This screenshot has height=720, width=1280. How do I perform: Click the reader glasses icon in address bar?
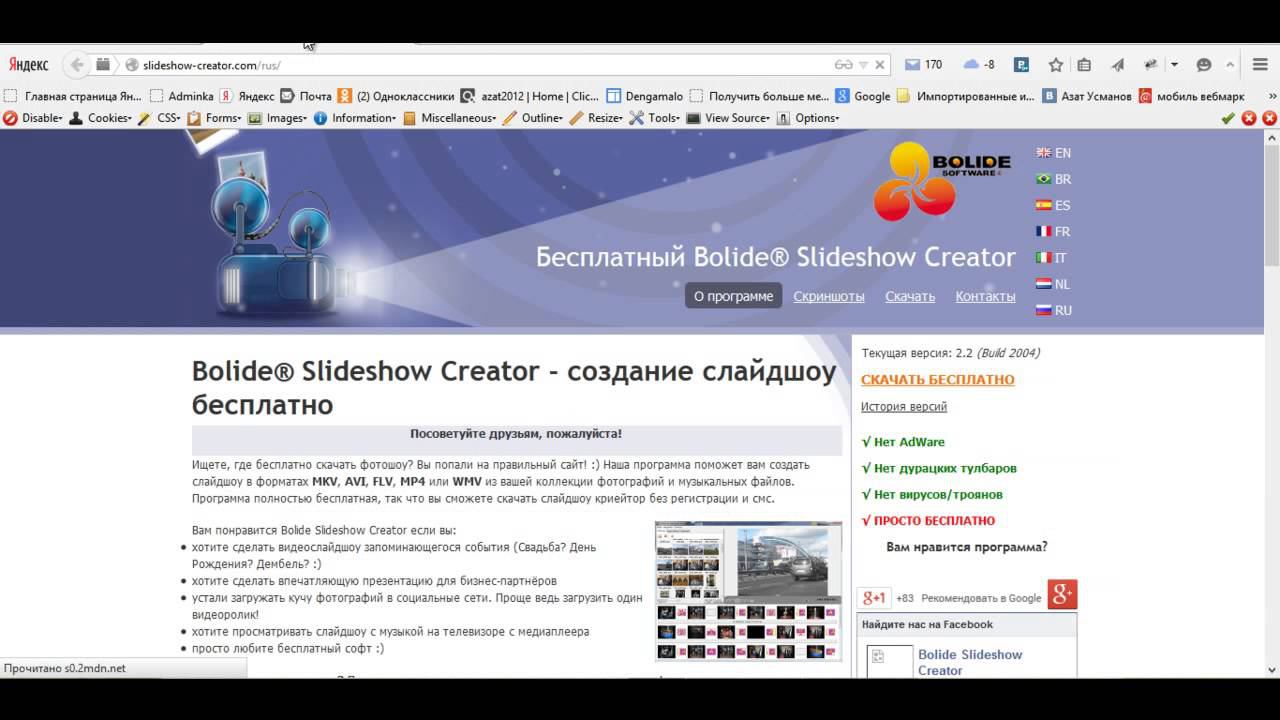pyautogui.click(x=843, y=65)
